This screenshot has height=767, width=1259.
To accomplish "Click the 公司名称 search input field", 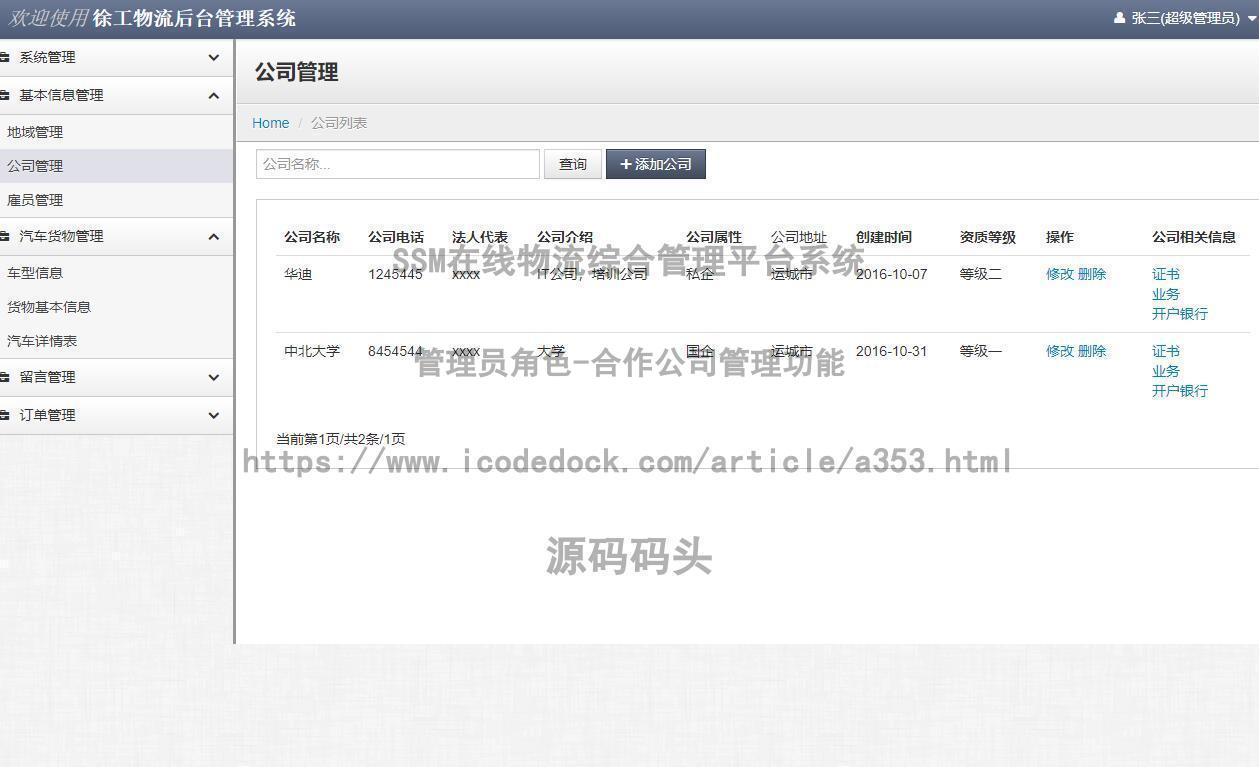I will pyautogui.click(x=397, y=163).
